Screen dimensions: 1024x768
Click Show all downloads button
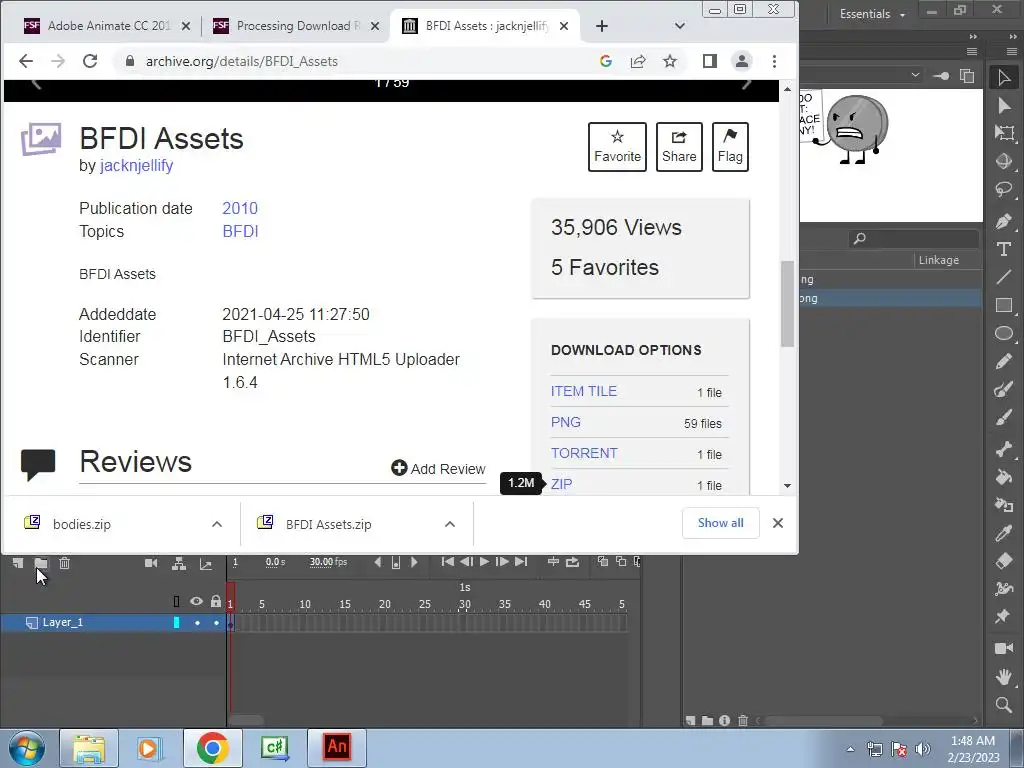click(x=720, y=523)
